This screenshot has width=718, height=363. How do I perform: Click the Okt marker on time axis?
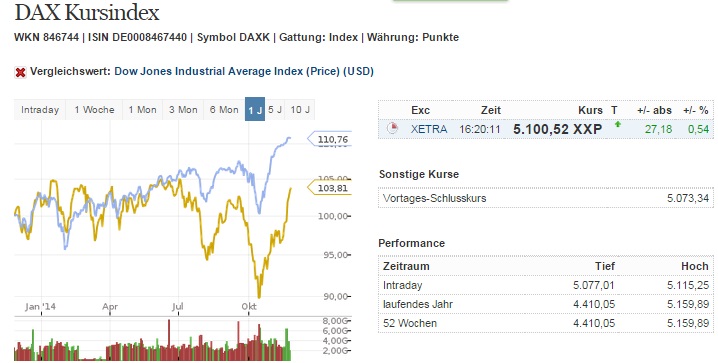[x=249, y=306]
